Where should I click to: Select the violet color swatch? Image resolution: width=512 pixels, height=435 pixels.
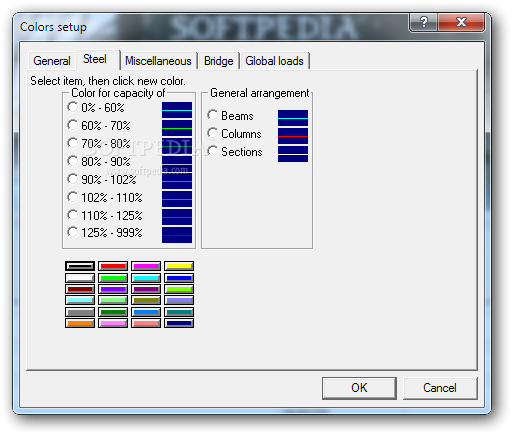[113, 289]
